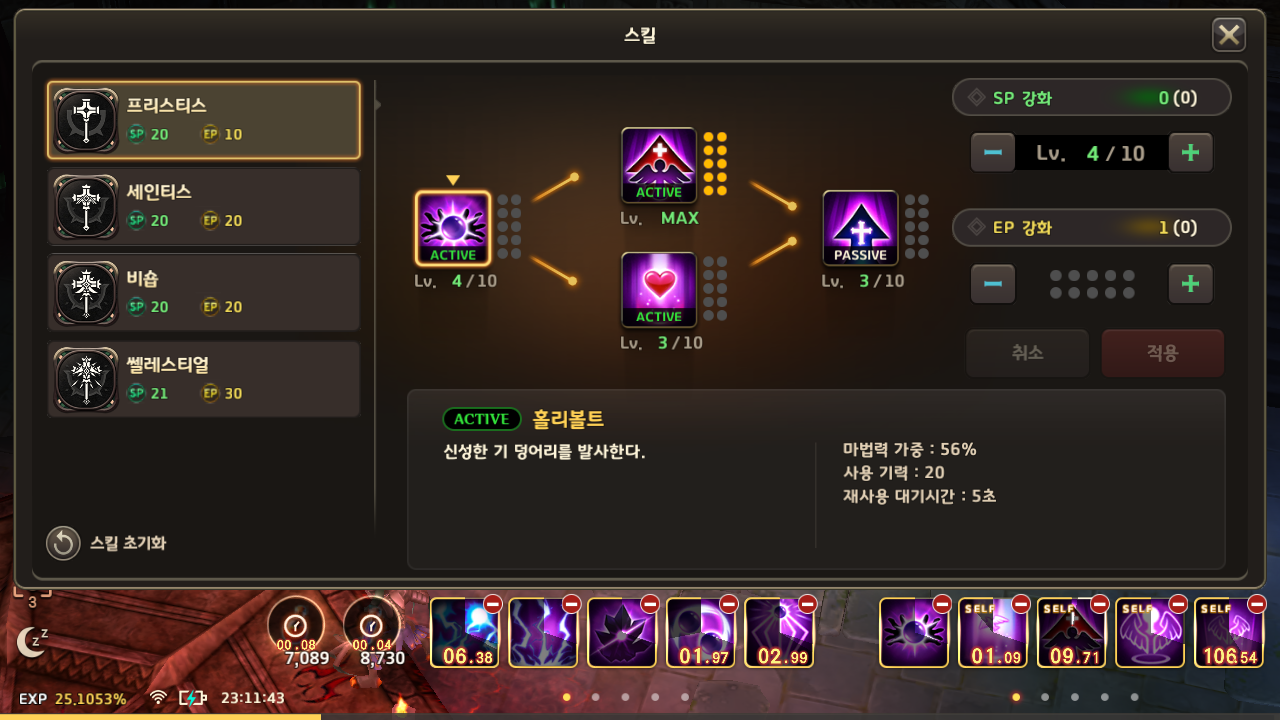1280x720 pixels.
Task: Select the MAX level winged cross skill icon
Action: (659, 165)
